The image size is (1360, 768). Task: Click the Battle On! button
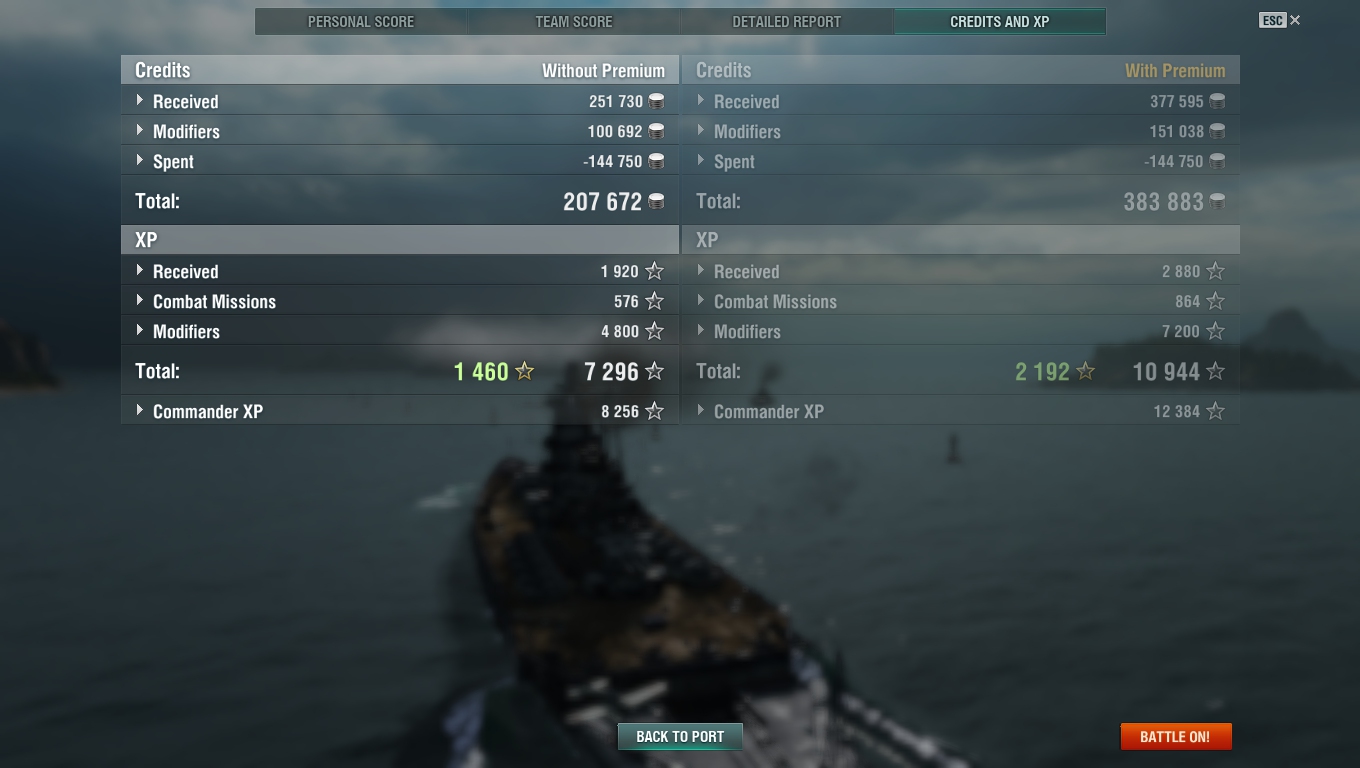(x=1175, y=736)
